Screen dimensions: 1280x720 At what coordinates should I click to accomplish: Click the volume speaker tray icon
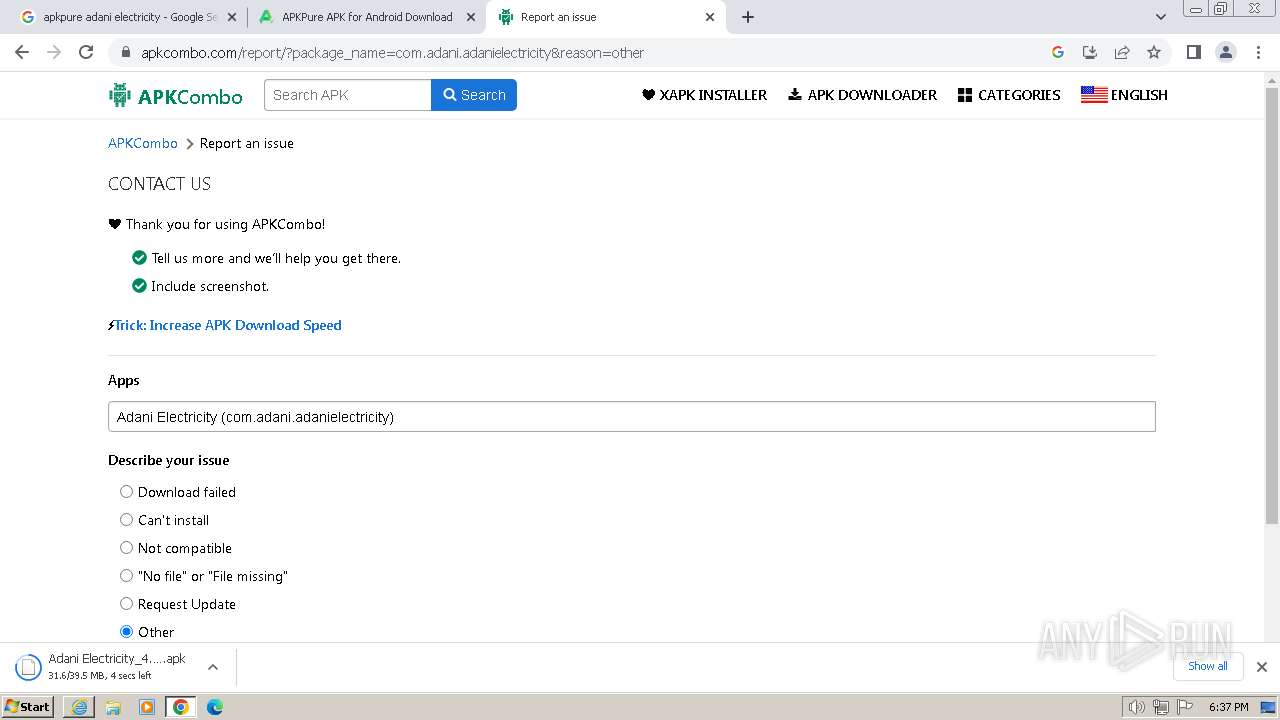[x=1137, y=707]
